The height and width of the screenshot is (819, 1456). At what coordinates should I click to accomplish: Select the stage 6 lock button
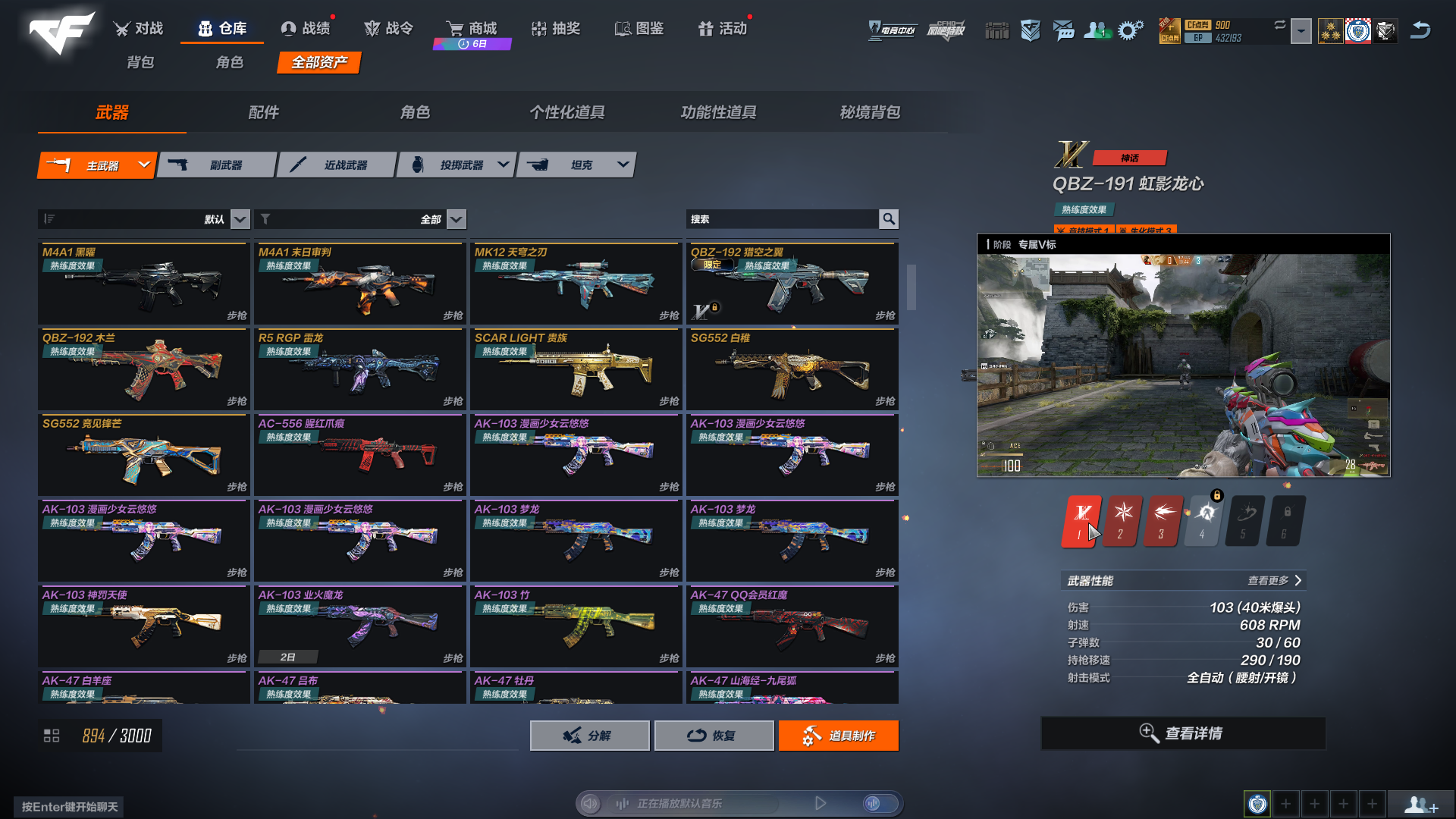click(x=1286, y=521)
